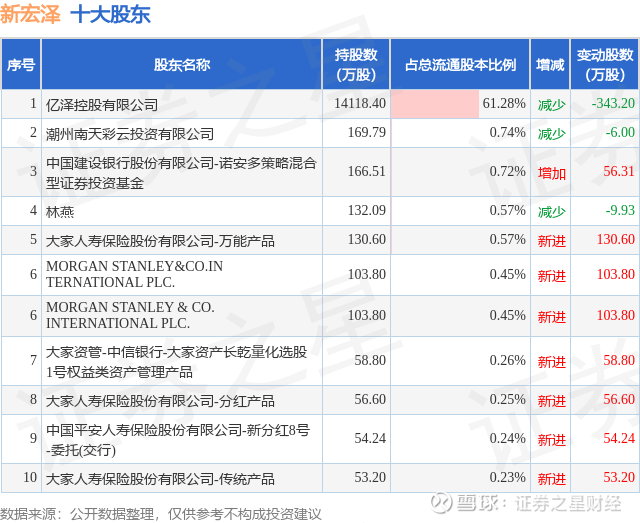Click the 占总流通股本比例 column header
This screenshot has height=523, width=640.
(x=460, y=65)
